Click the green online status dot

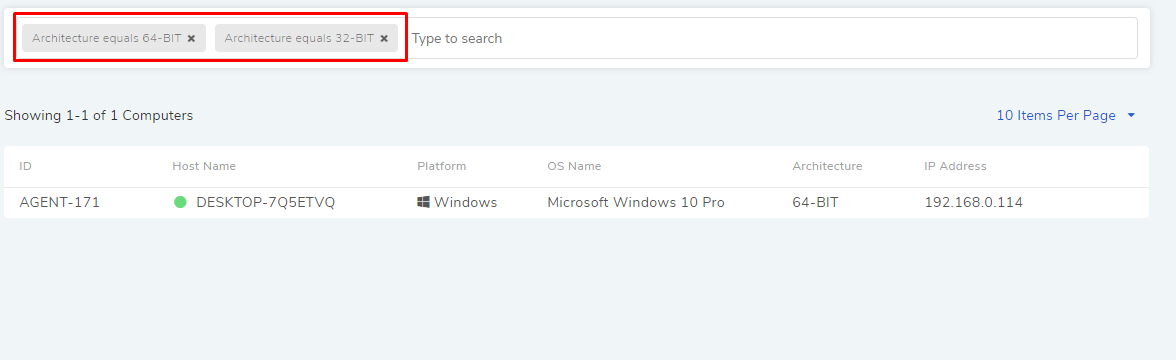[x=180, y=202]
